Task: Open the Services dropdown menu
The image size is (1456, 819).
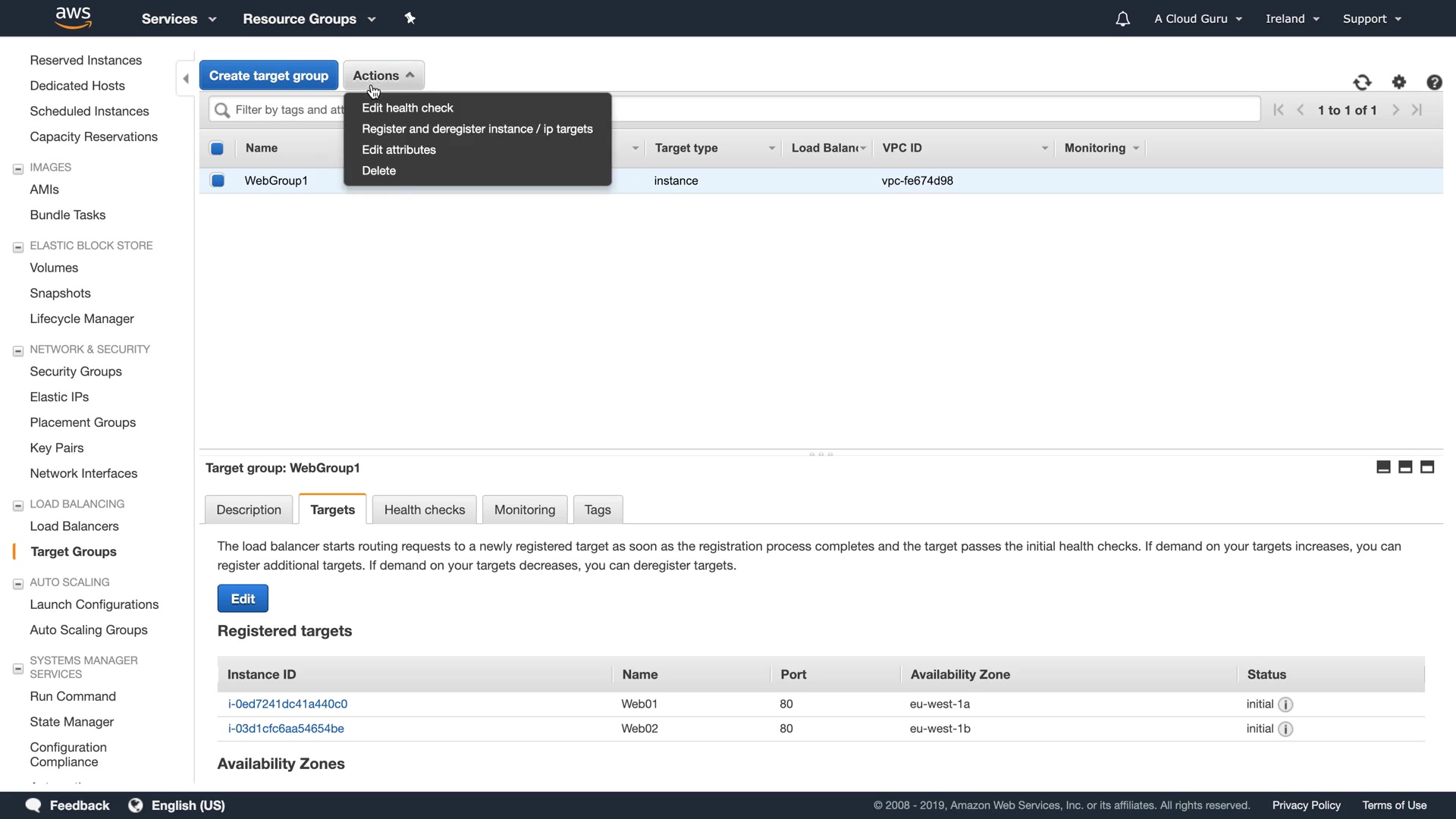Action: tap(178, 19)
